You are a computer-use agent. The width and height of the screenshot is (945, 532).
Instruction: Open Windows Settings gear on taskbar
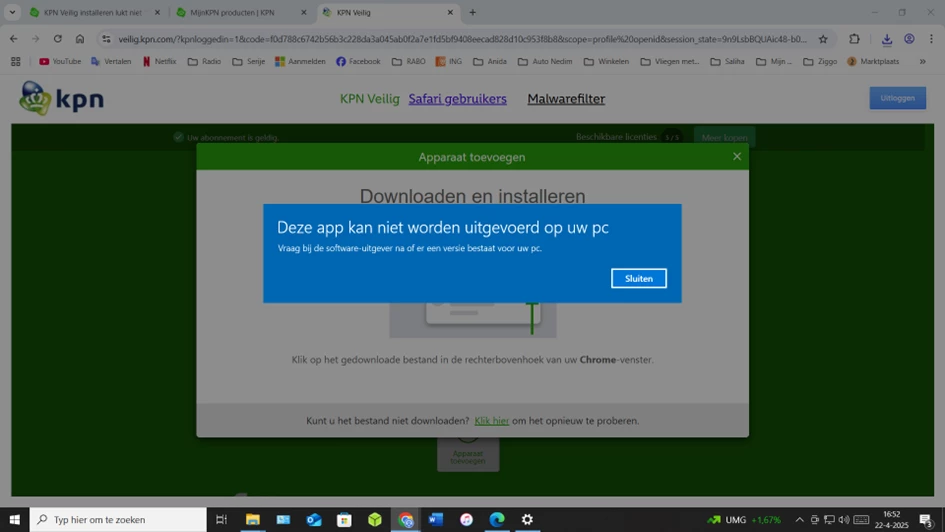click(527, 519)
